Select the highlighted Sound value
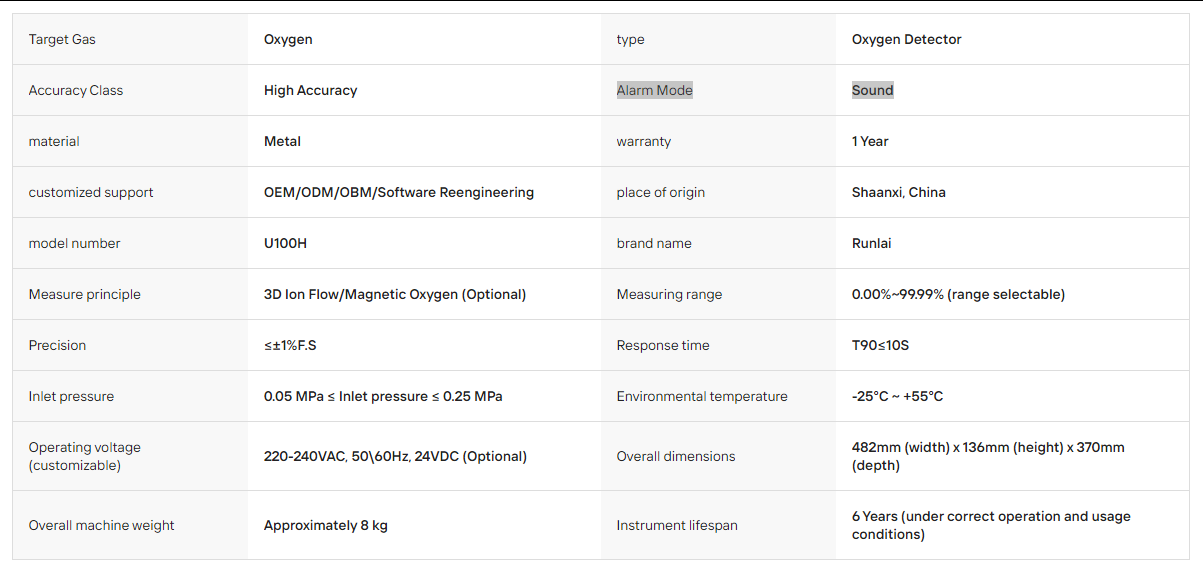Screen dimensions: 1203x570 coord(872,90)
